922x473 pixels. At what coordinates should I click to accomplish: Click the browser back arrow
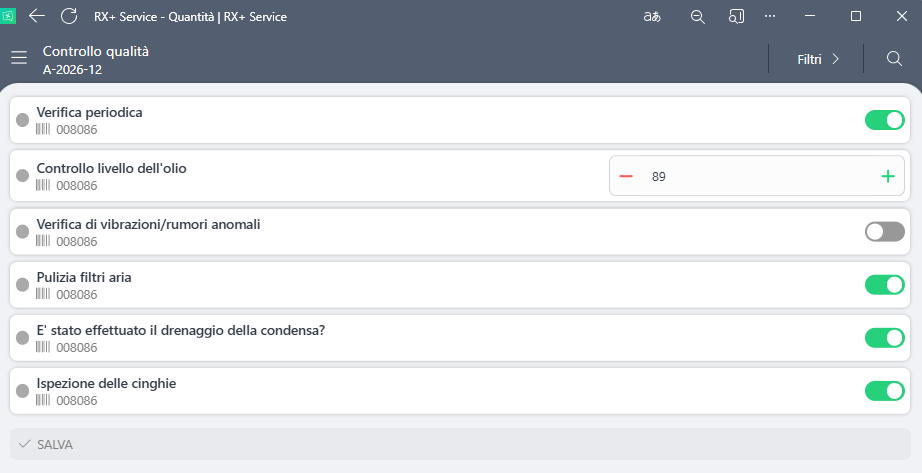[37, 16]
